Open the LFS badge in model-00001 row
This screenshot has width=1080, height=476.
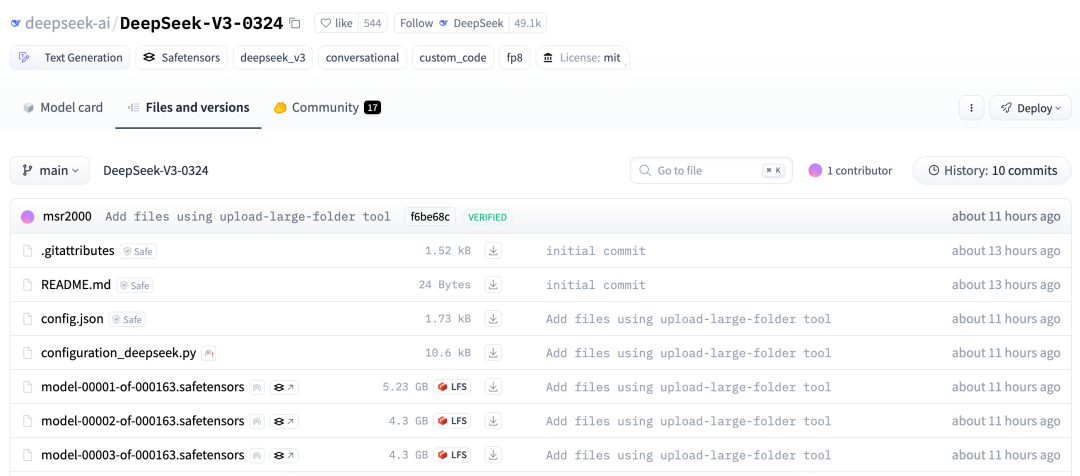pyautogui.click(x=453, y=387)
